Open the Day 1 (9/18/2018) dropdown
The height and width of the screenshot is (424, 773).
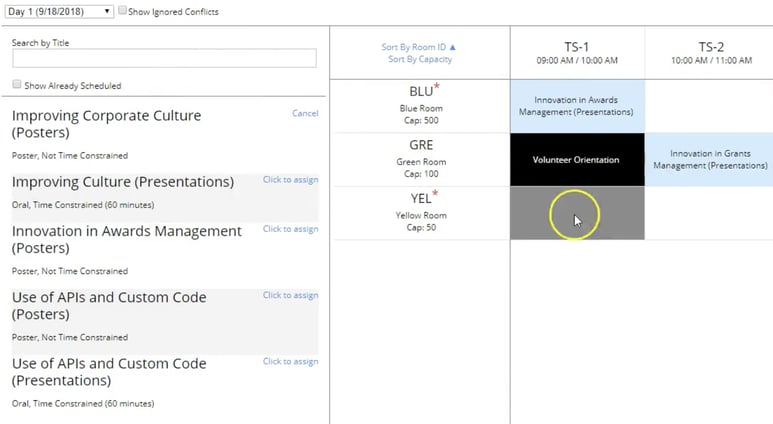pos(59,11)
